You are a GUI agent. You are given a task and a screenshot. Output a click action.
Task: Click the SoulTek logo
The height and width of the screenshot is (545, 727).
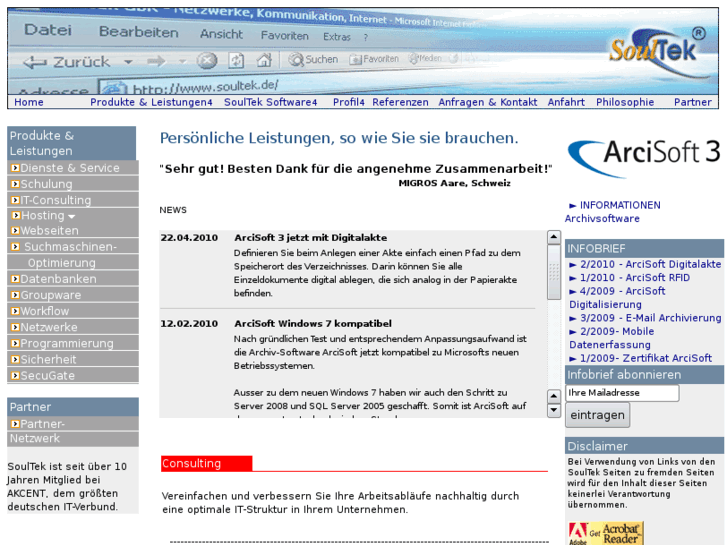(657, 51)
